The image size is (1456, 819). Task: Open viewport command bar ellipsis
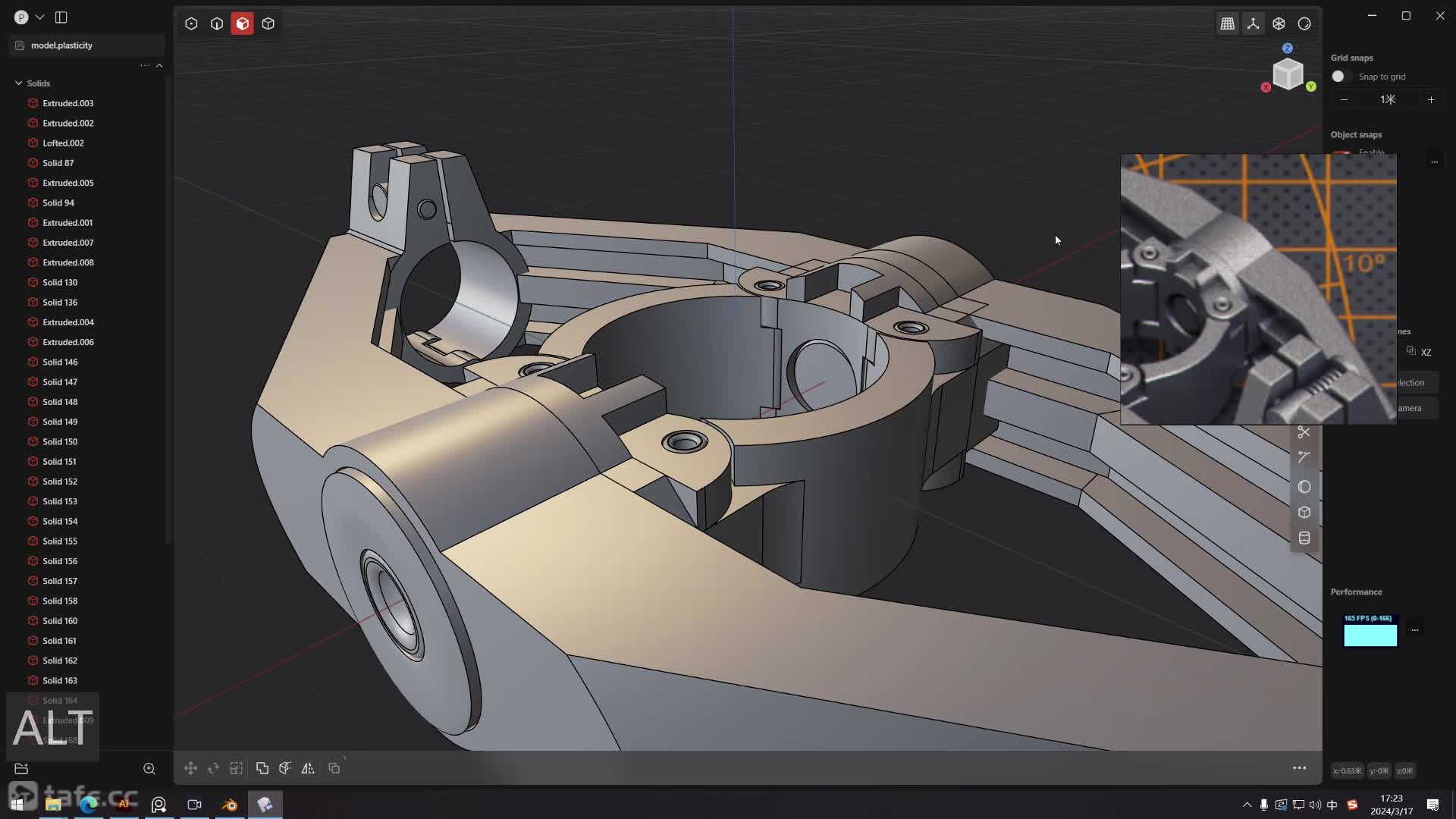pyautogui.click(x=1299, y=768)
